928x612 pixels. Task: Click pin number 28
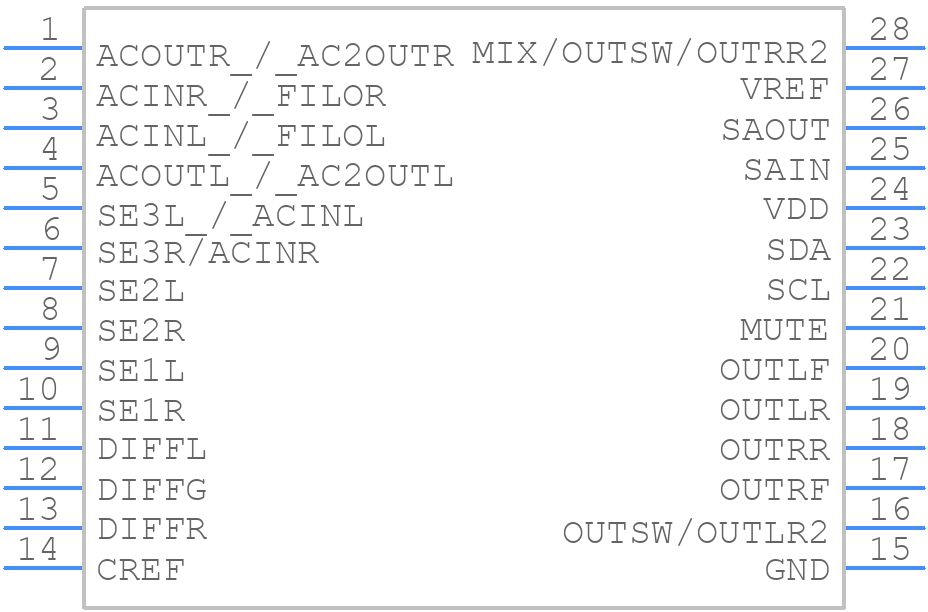[889, 30]
